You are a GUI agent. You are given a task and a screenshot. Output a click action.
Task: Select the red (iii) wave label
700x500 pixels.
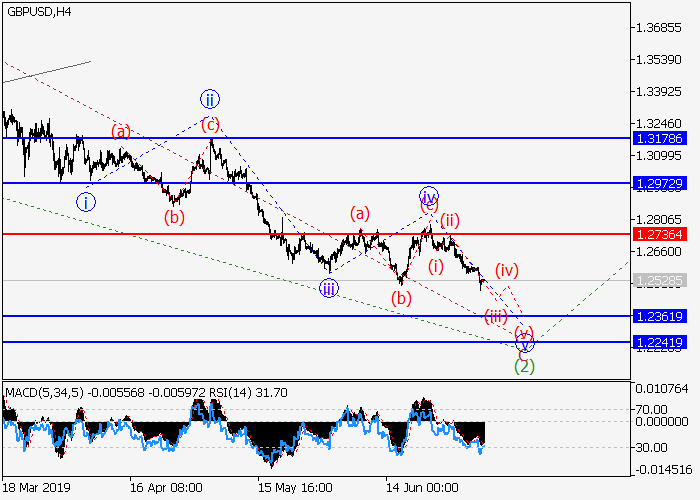[496, 317]
